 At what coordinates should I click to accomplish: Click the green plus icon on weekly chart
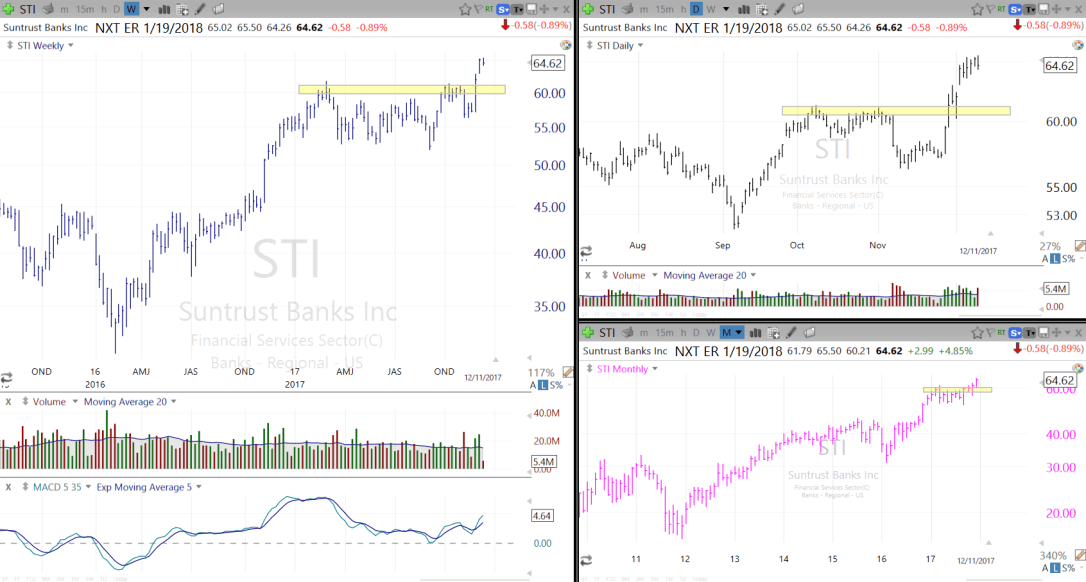[x=8, y=9]
